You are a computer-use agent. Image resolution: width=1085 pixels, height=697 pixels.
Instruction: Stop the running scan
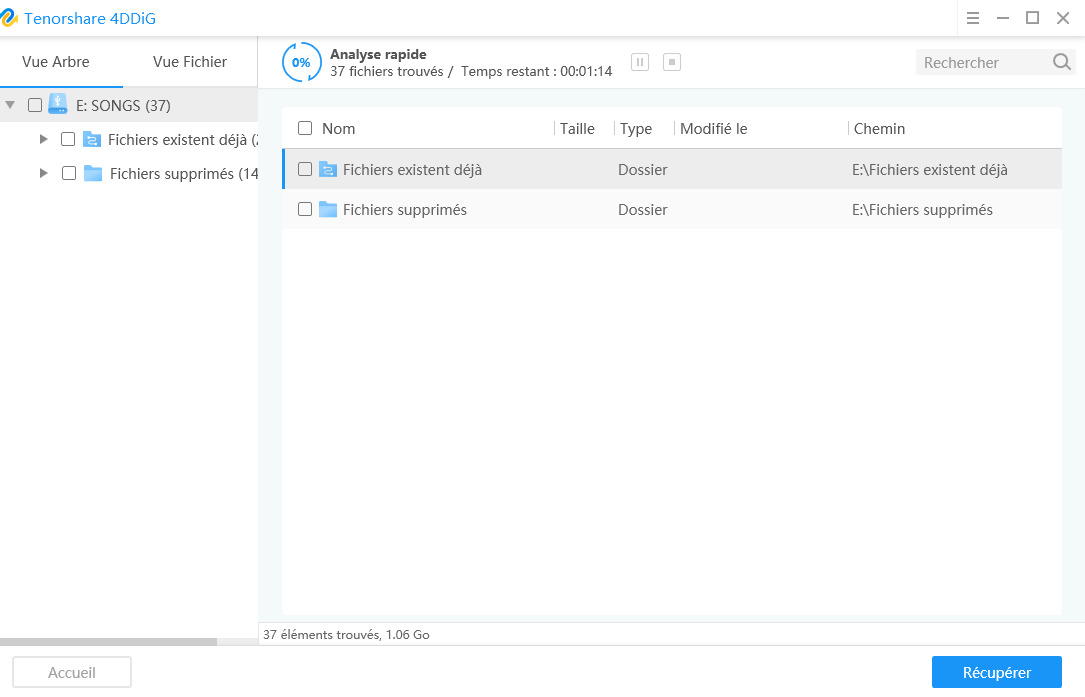click(671, 62)
